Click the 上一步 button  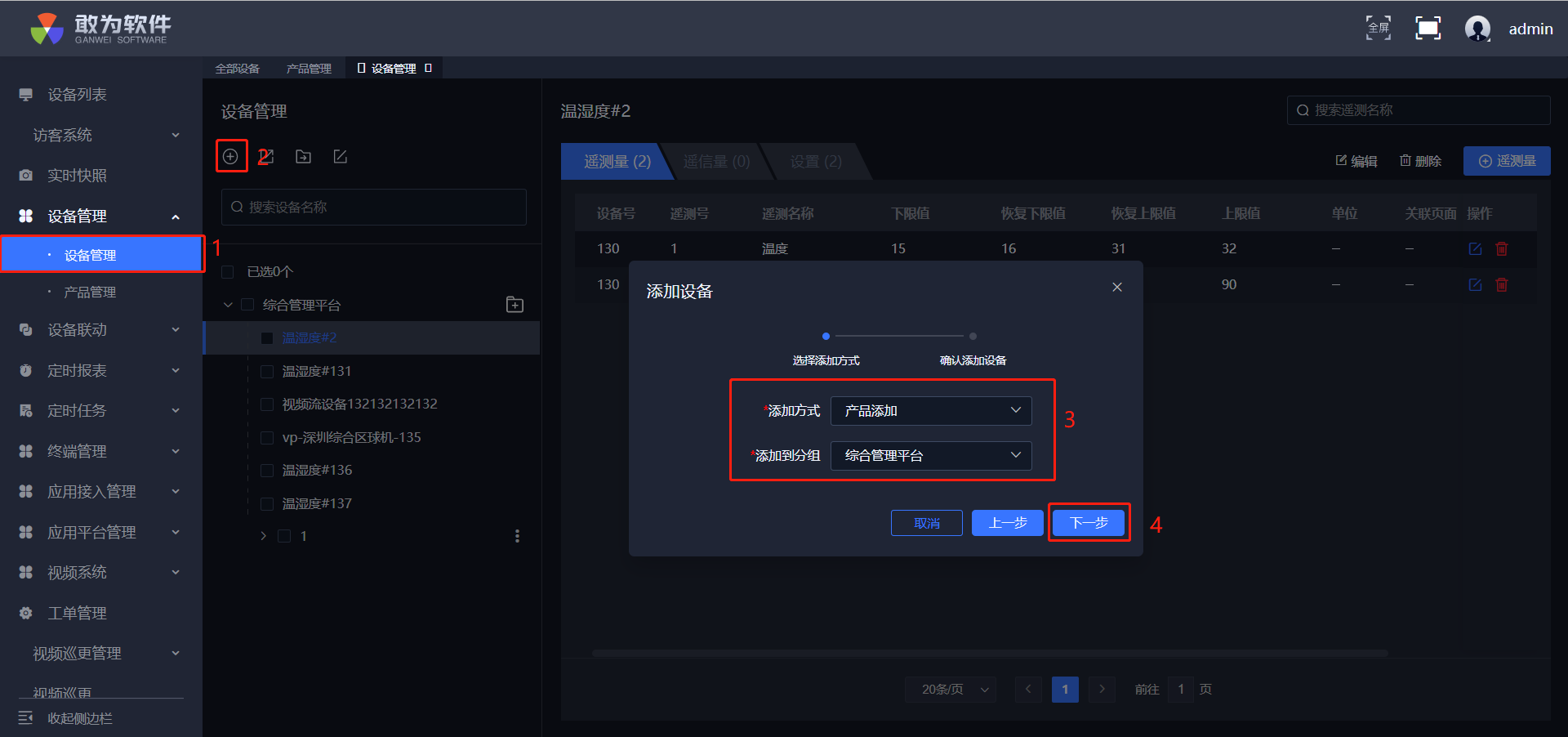tap(1008, 523)
